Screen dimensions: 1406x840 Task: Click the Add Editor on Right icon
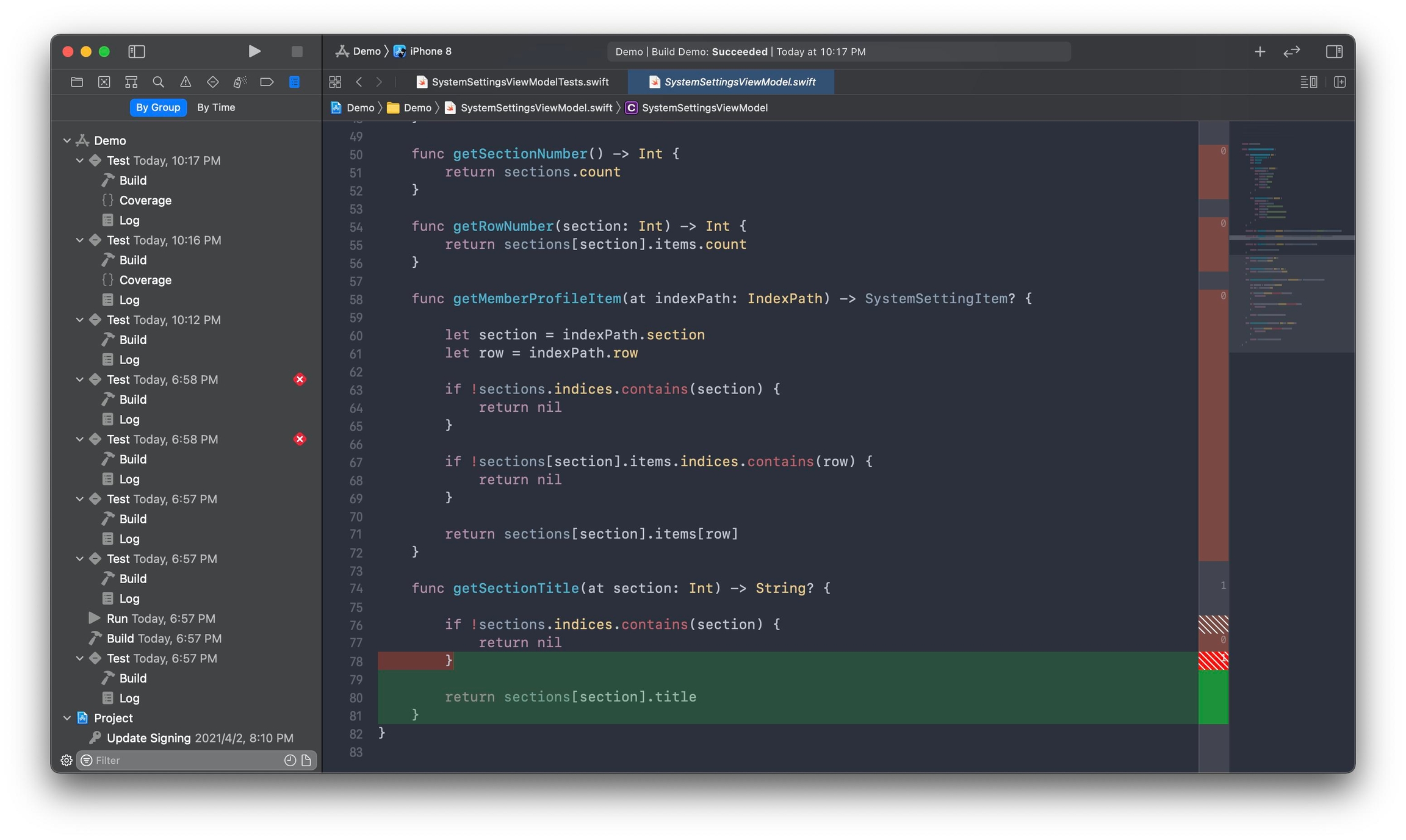[x=1340, y=82]
